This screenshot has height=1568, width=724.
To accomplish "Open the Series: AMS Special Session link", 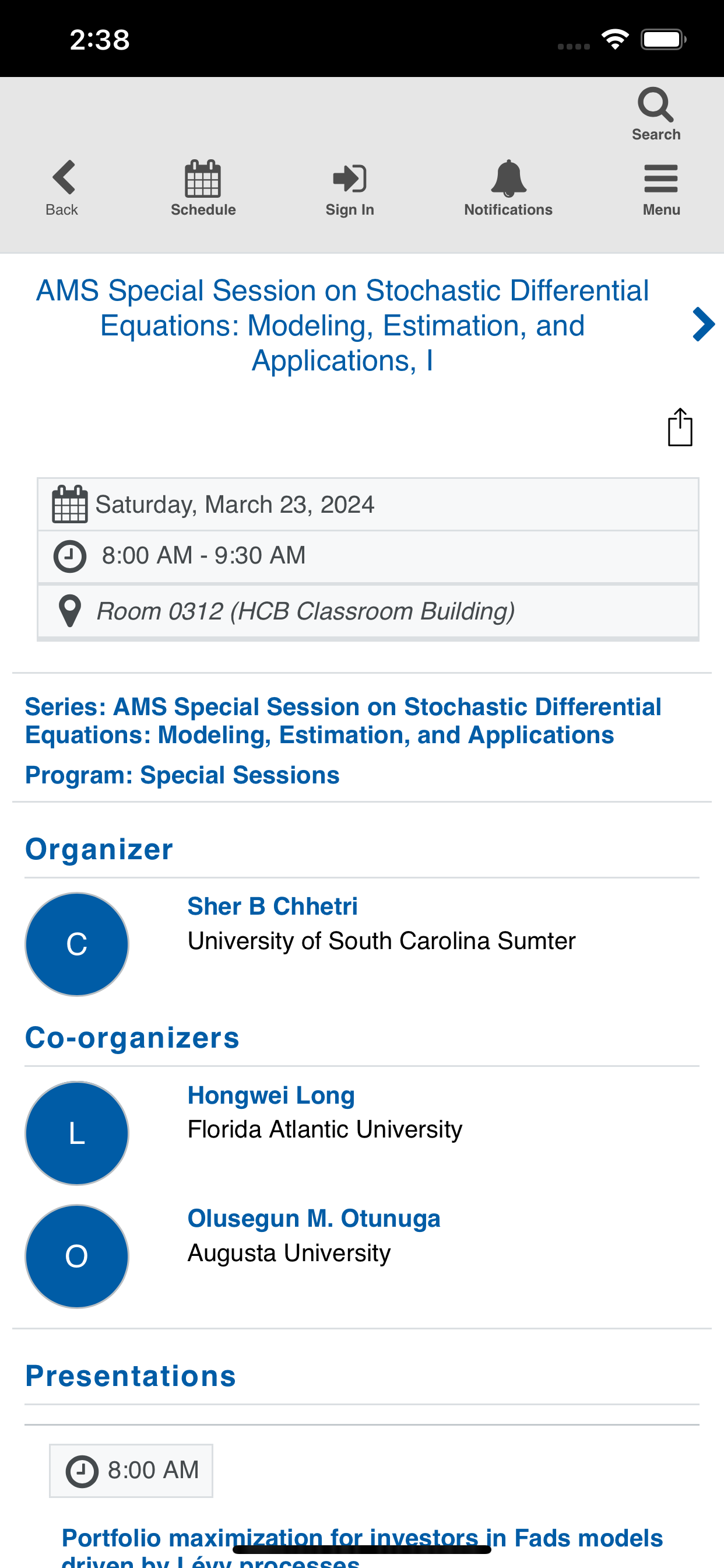I will [x=343, y=720].
